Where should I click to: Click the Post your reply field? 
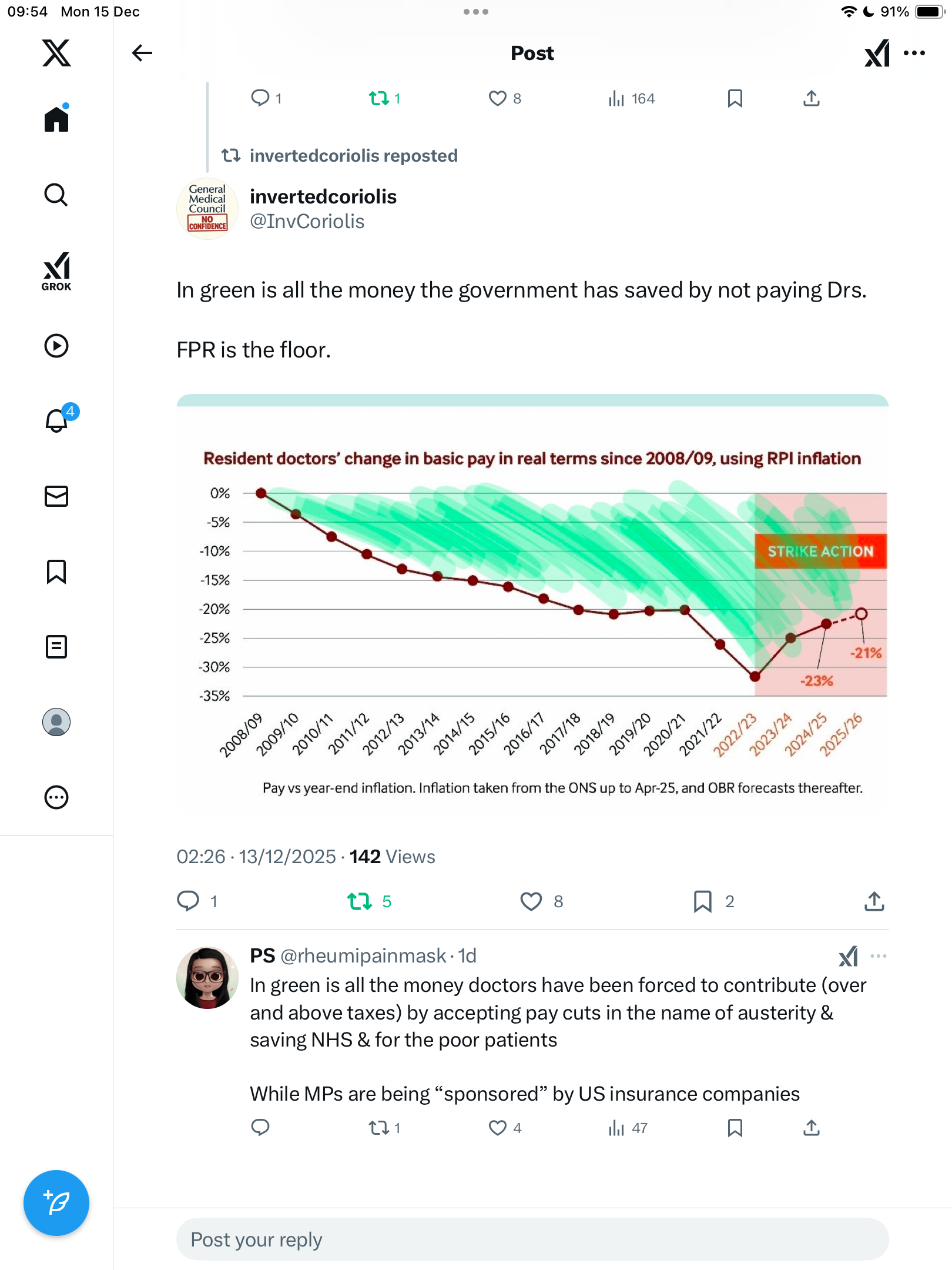click(532, 1239)
